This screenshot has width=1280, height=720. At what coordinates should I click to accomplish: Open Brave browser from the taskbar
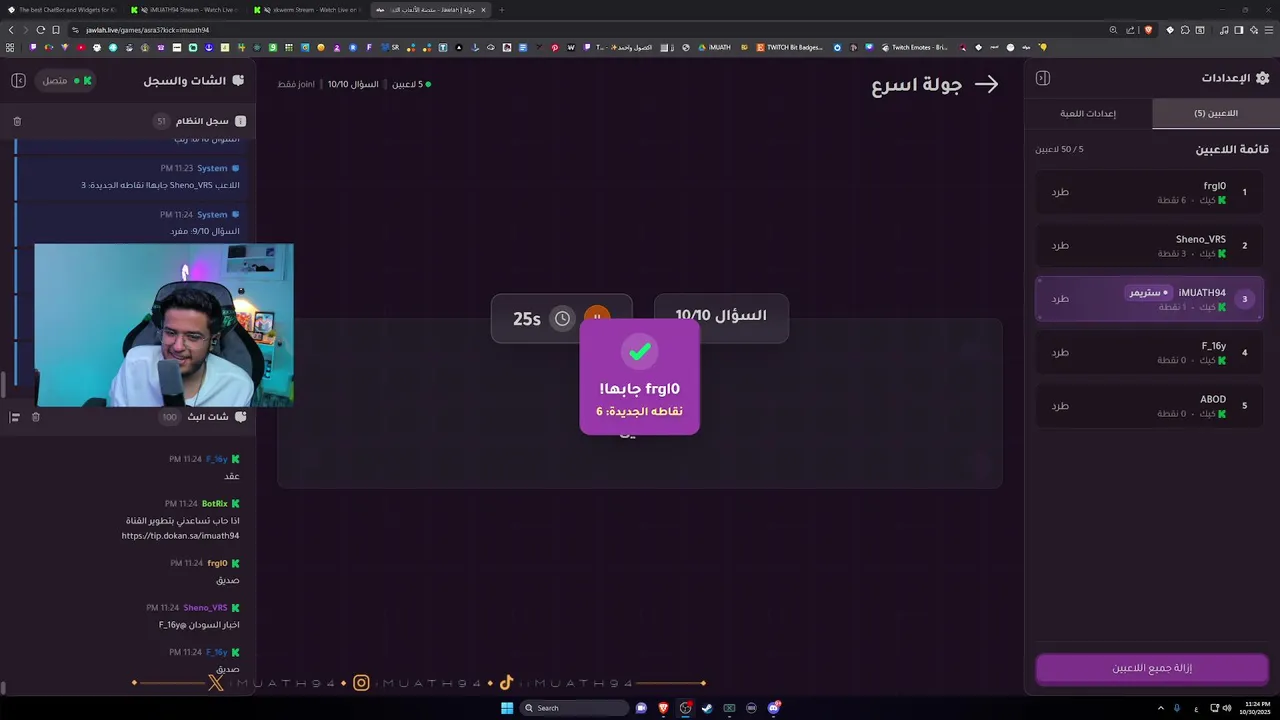tap(663, 708)
